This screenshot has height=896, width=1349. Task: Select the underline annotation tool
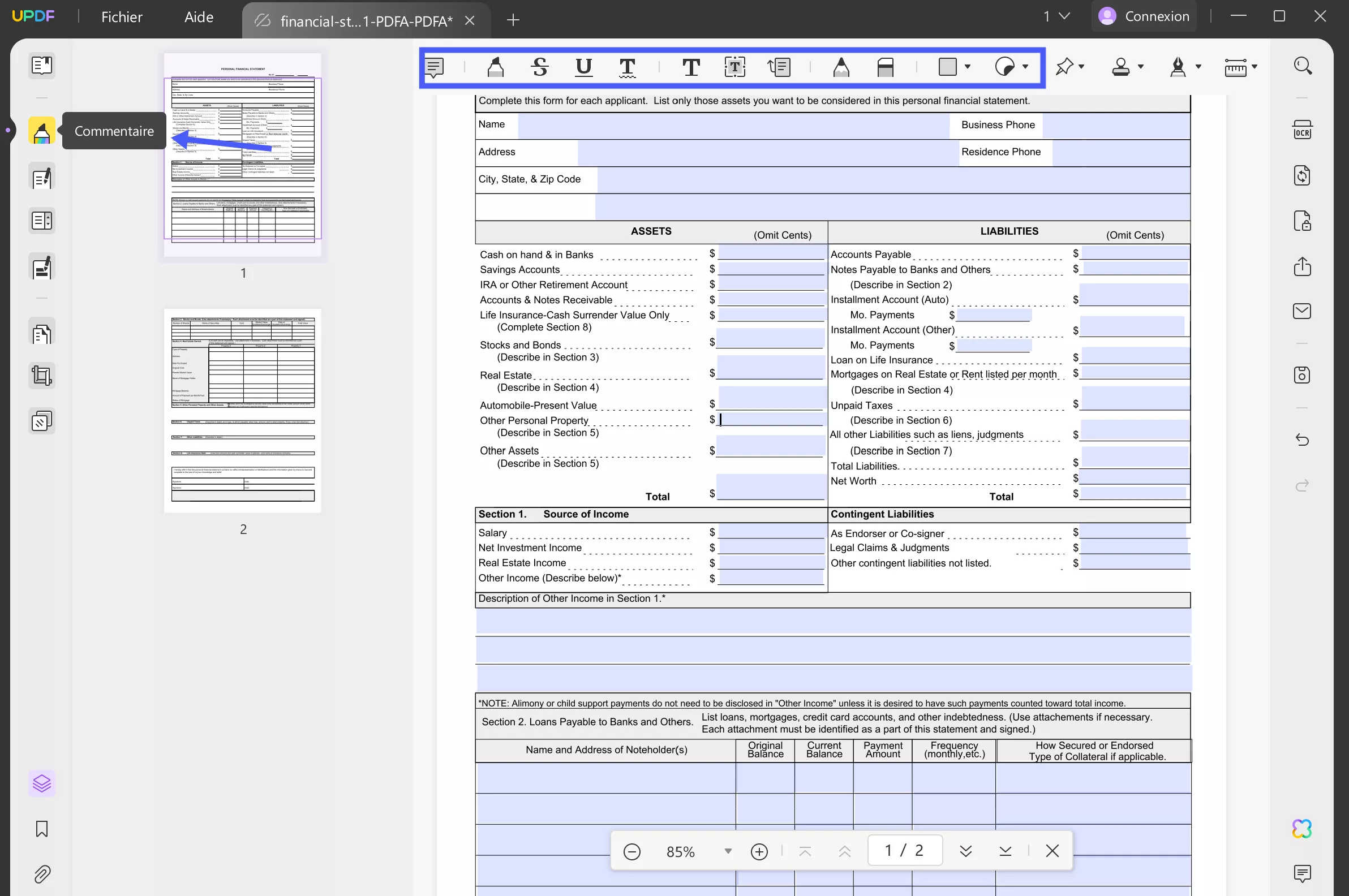coord(583,67)
